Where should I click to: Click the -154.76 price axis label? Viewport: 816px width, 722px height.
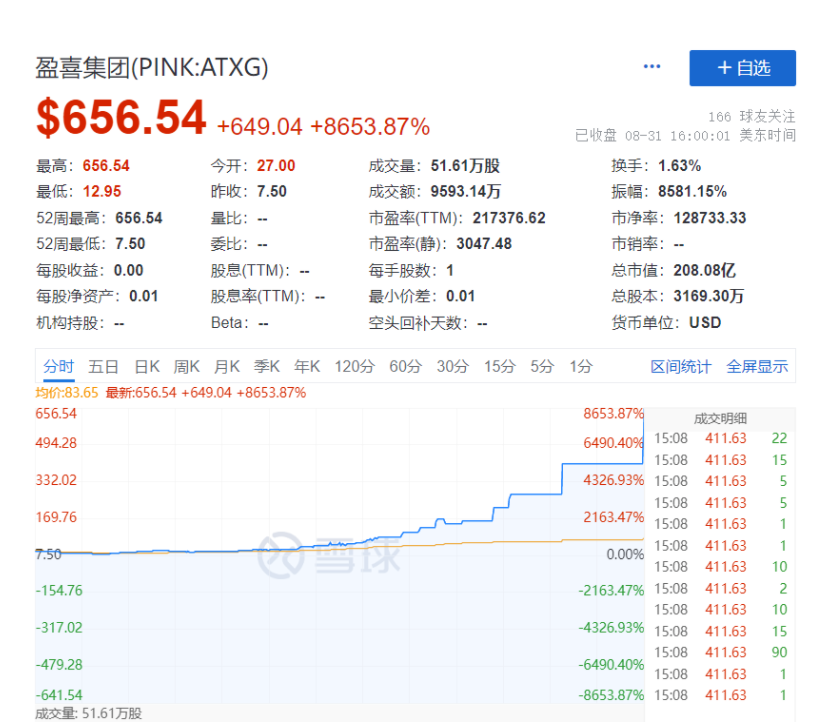click(59, 590)
